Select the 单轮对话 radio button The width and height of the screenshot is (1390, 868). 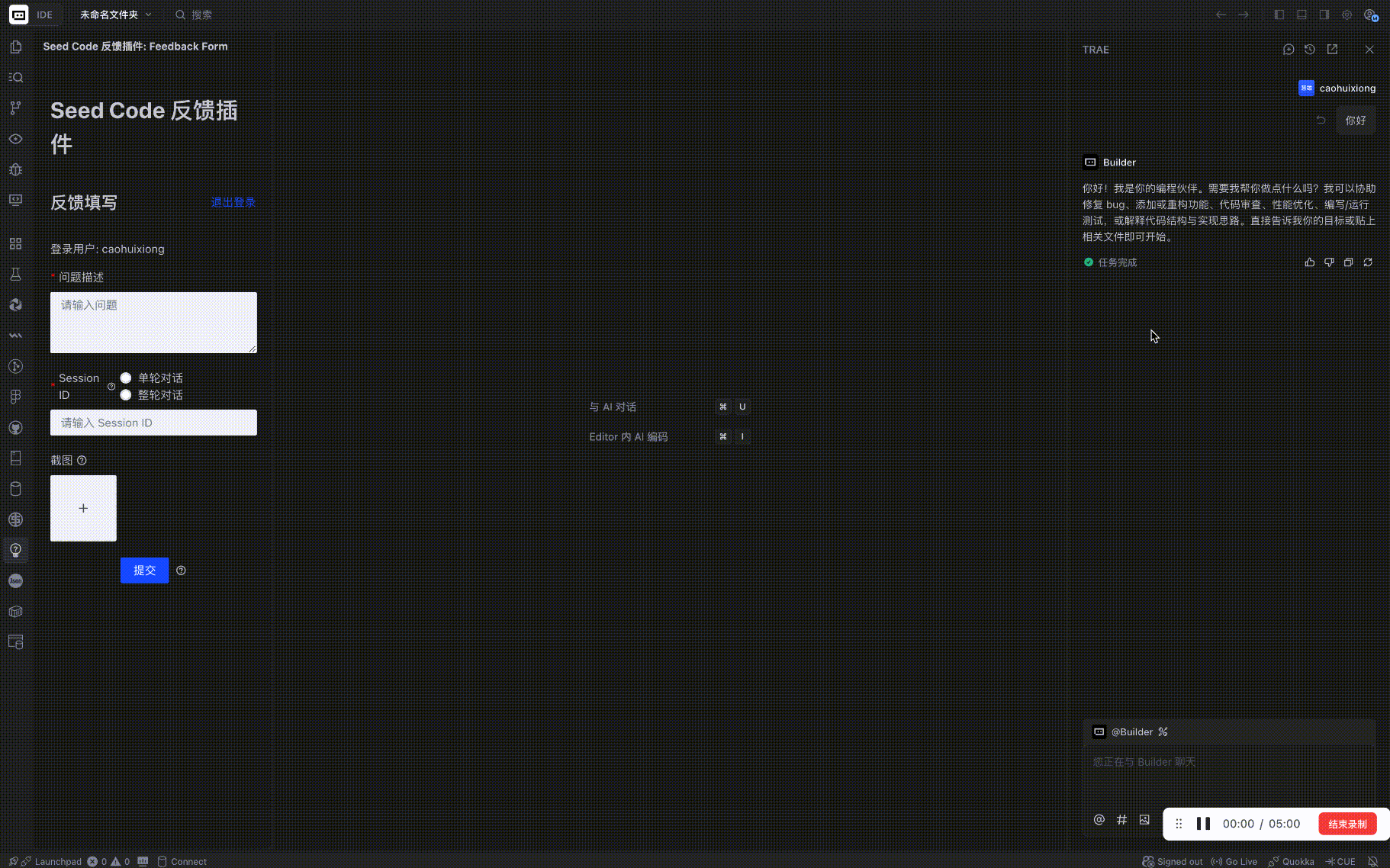click(x=126, y=378)
